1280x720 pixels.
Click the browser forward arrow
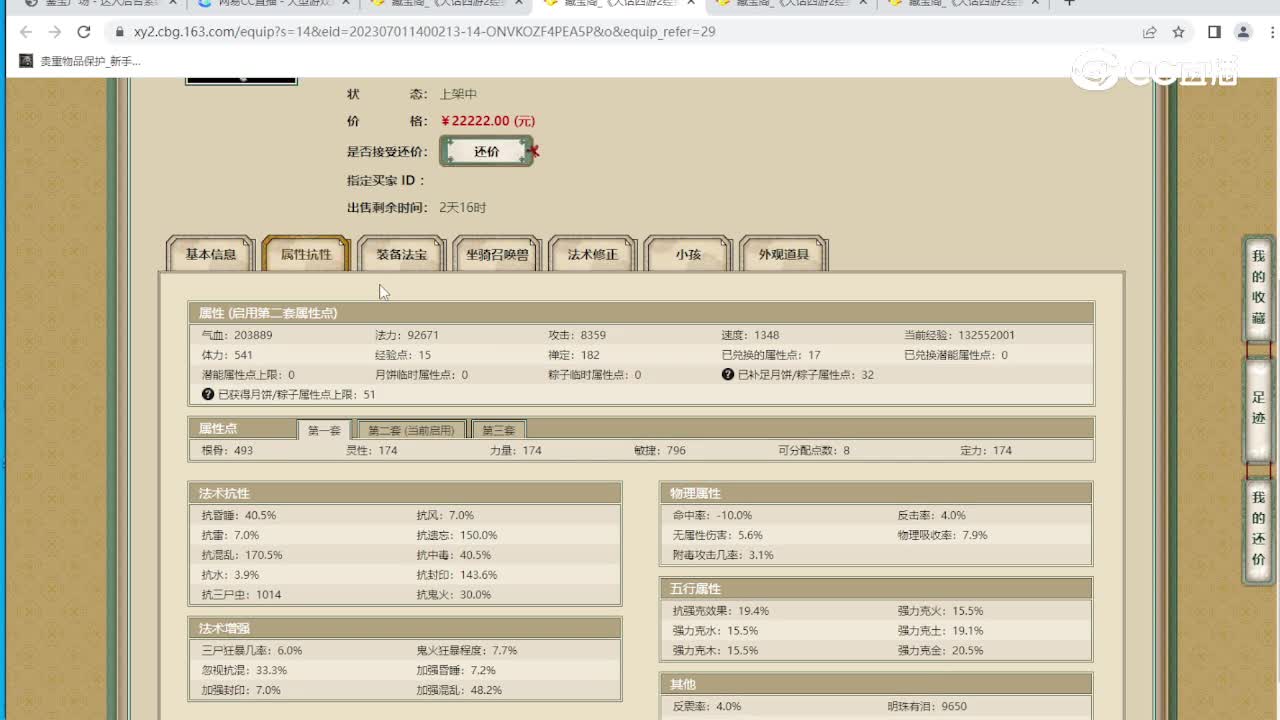tap(55, 32)
